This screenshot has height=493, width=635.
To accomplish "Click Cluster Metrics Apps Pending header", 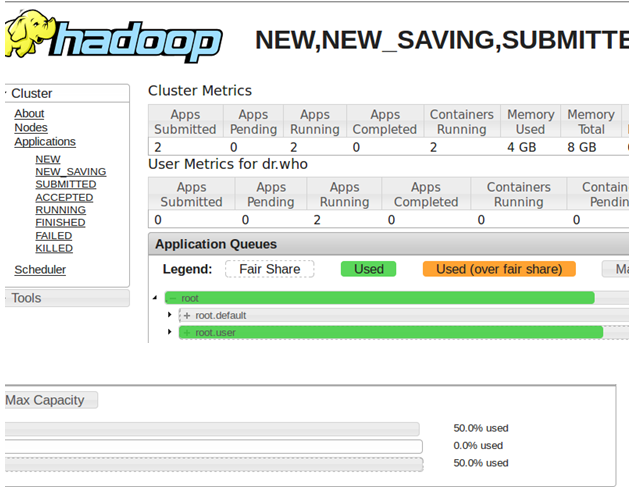I will point(254,122).
